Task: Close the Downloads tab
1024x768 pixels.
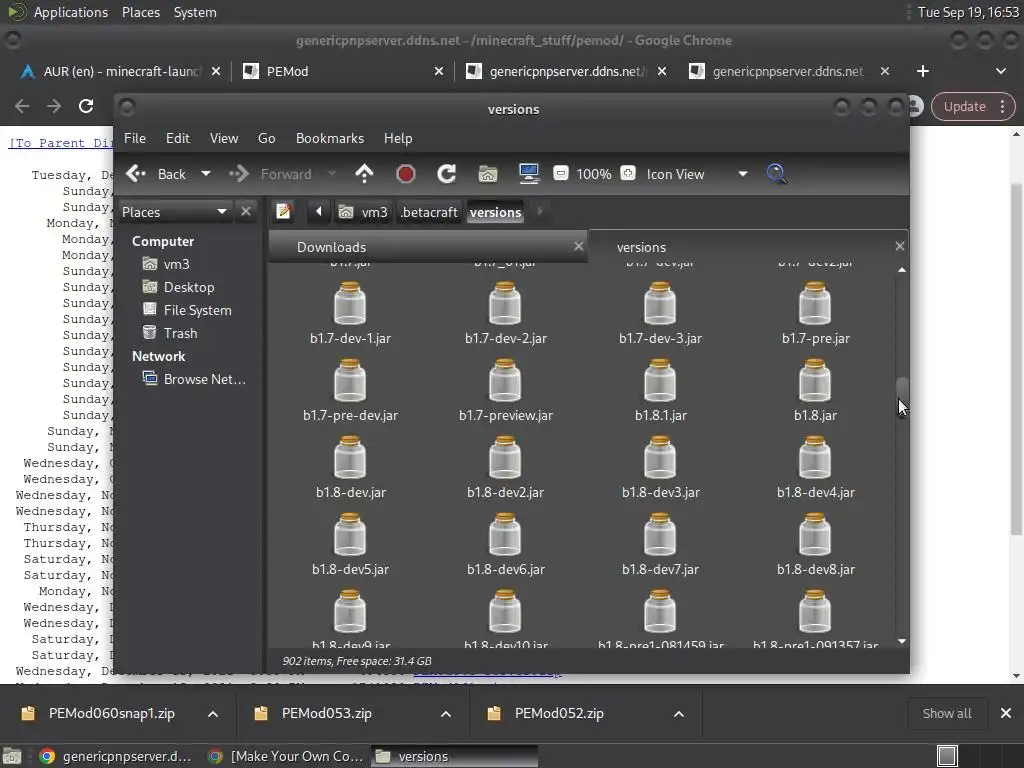Action: (x=578, y=246)
